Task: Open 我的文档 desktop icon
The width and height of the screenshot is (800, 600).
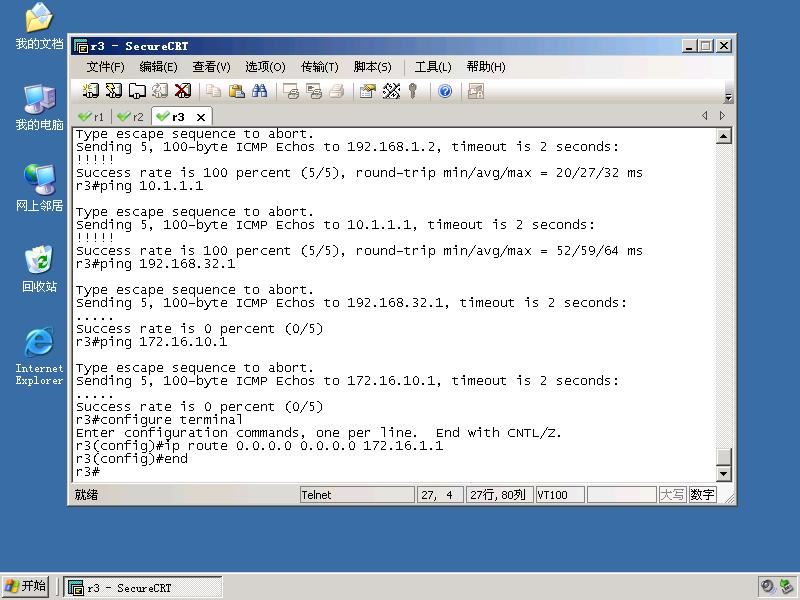Action: click(x=39, y=27)
